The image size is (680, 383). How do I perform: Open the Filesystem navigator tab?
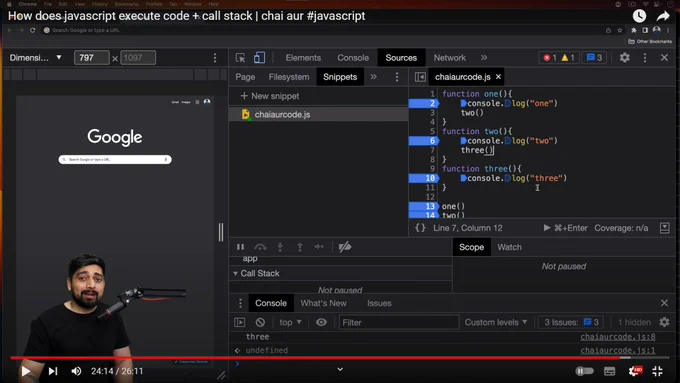coord(289,77)
